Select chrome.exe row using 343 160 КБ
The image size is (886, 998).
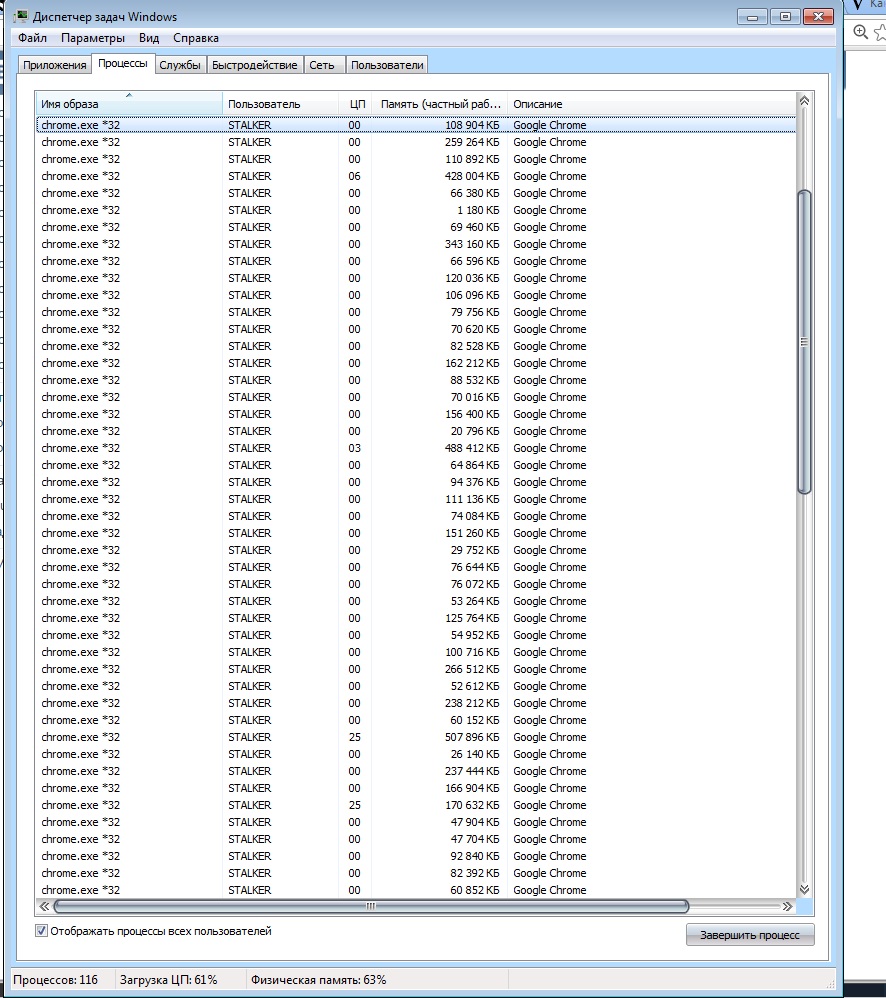[x=416, y=244]
